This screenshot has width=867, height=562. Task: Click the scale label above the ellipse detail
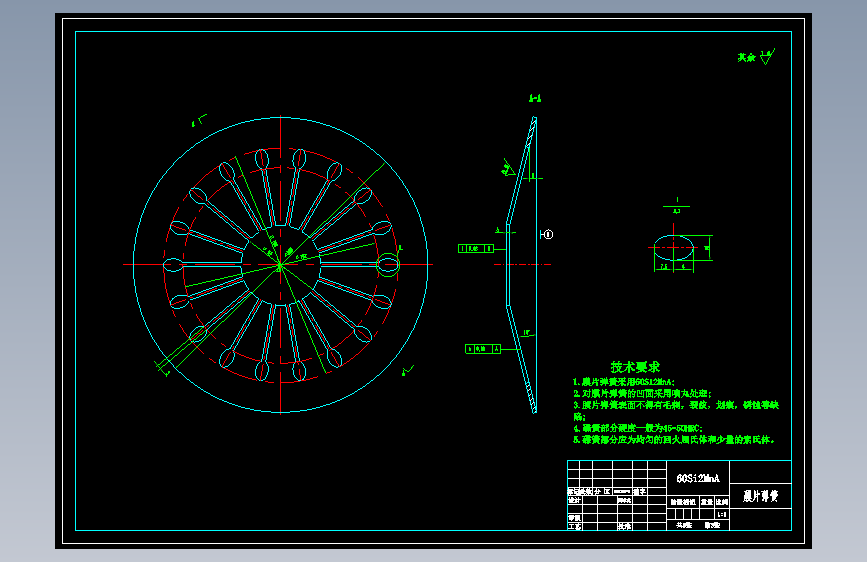pos(676,206)
